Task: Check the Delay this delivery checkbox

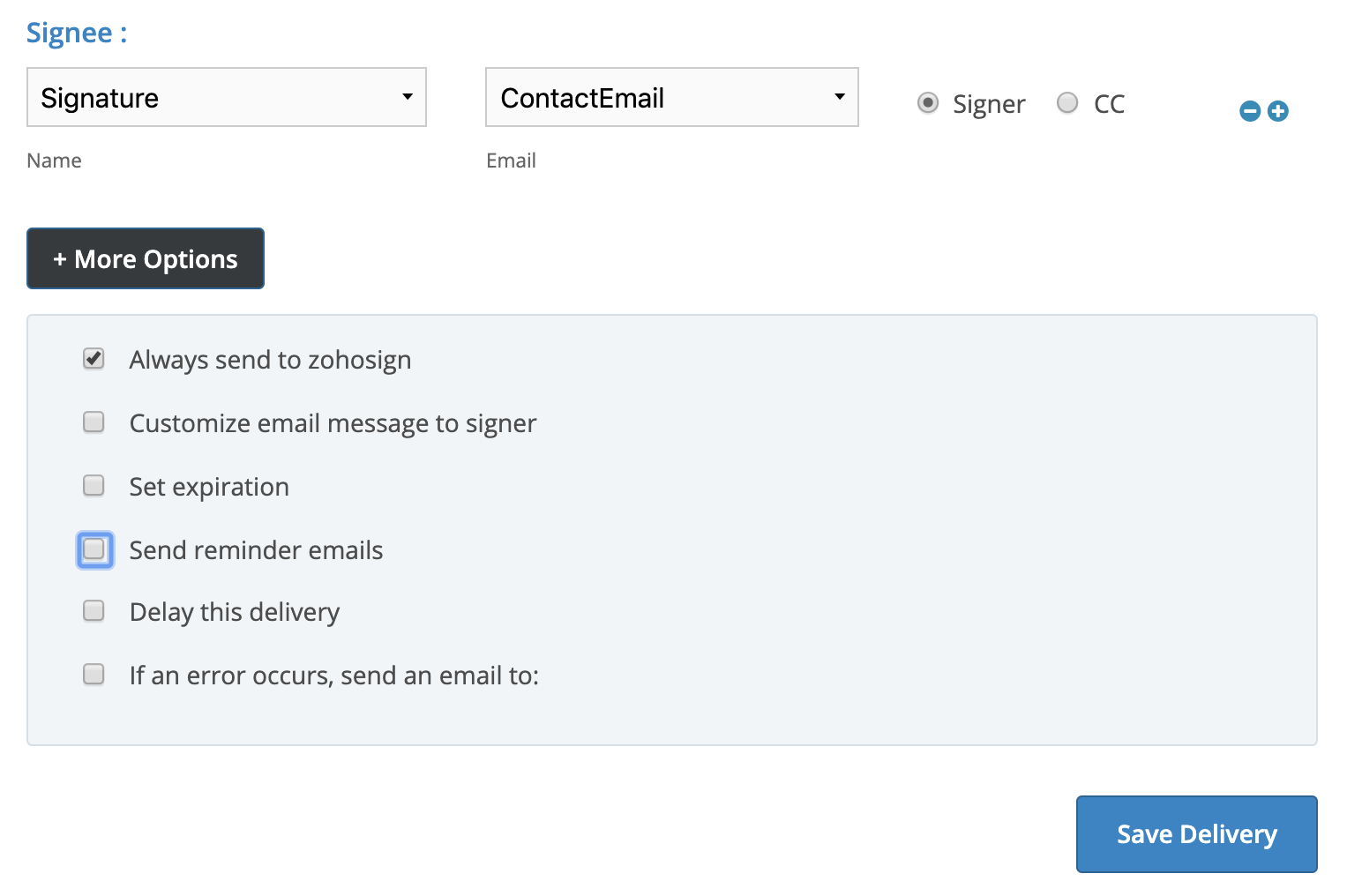Action: (x=94, y=611)
